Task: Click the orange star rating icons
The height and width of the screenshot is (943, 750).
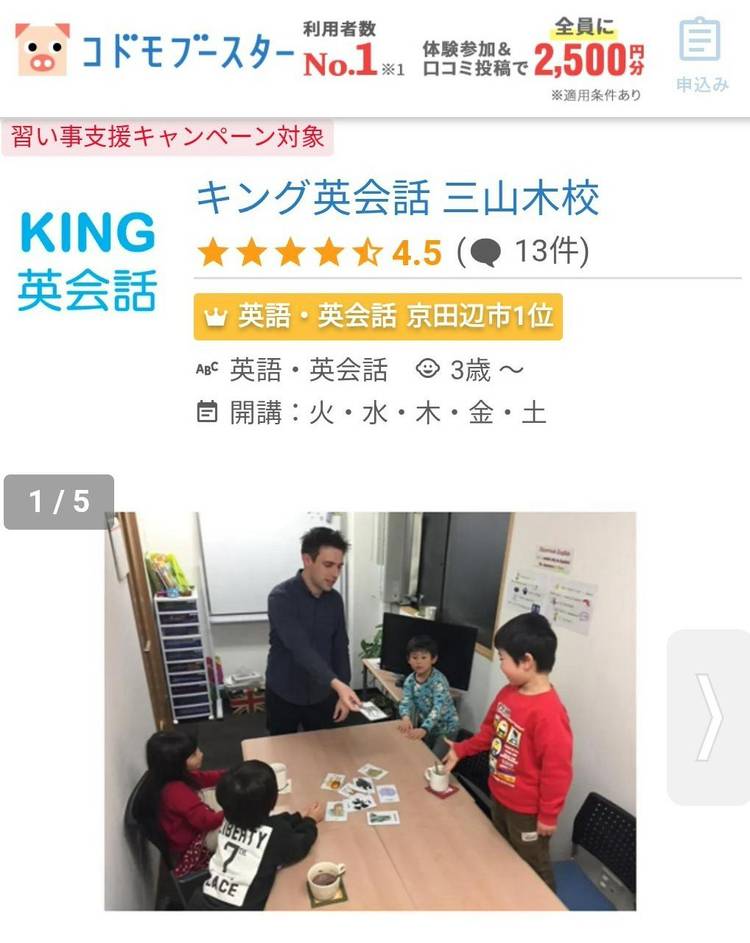Action: pyautogui.click(x=290, y=252)
